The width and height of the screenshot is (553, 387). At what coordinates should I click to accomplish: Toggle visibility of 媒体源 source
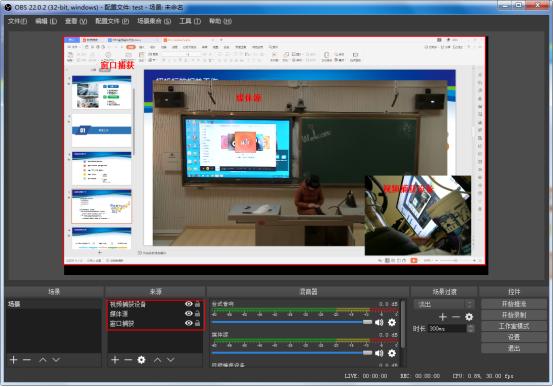coord(189,313)
